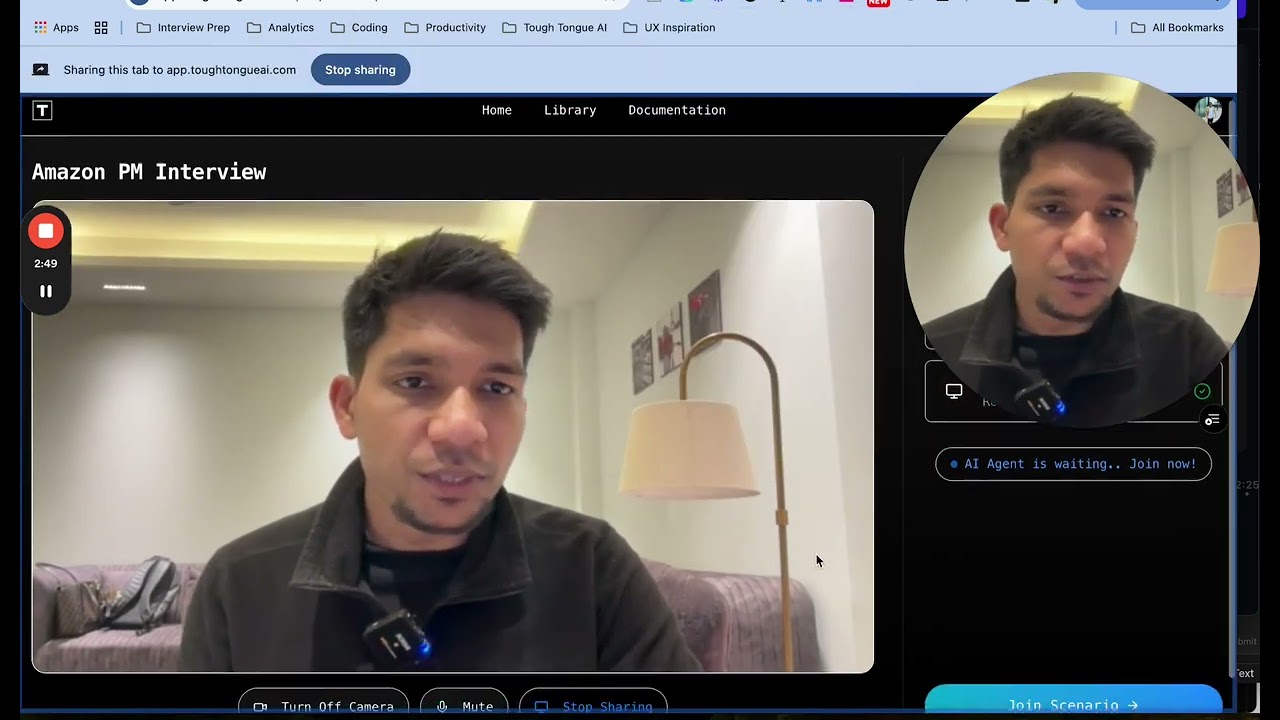1280x720 pixels.
Task: Open All Bookmarks folder
Action: tap(1177, 28)
